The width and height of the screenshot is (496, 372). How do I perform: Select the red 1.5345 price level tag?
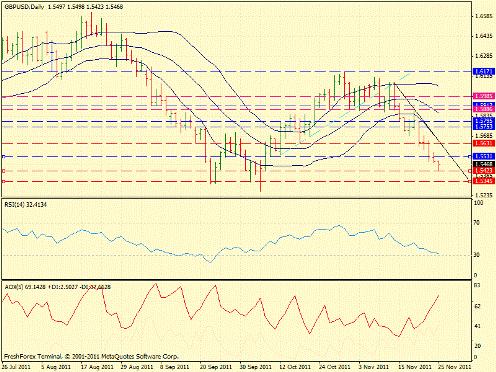tap(484, 181)
